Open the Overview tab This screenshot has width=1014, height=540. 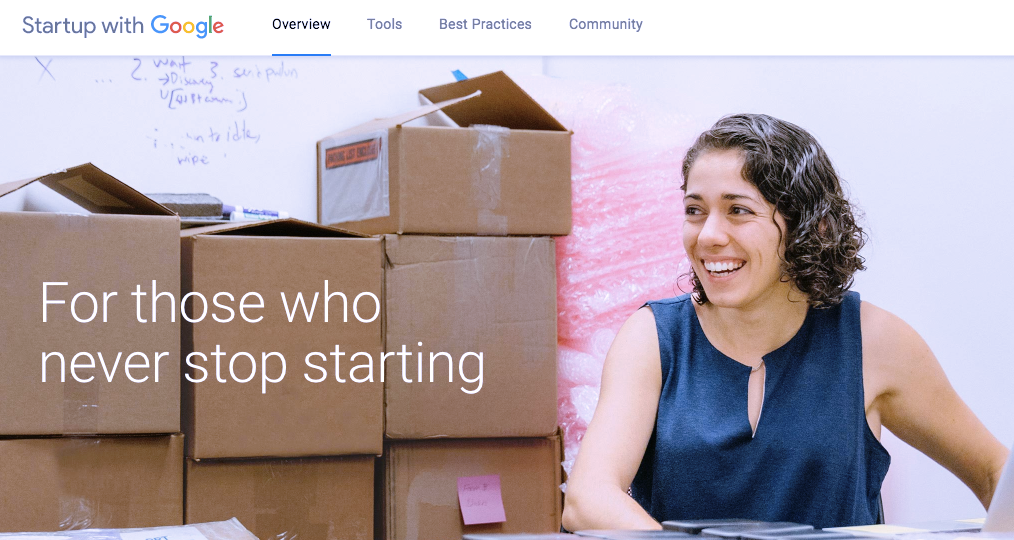301,25
